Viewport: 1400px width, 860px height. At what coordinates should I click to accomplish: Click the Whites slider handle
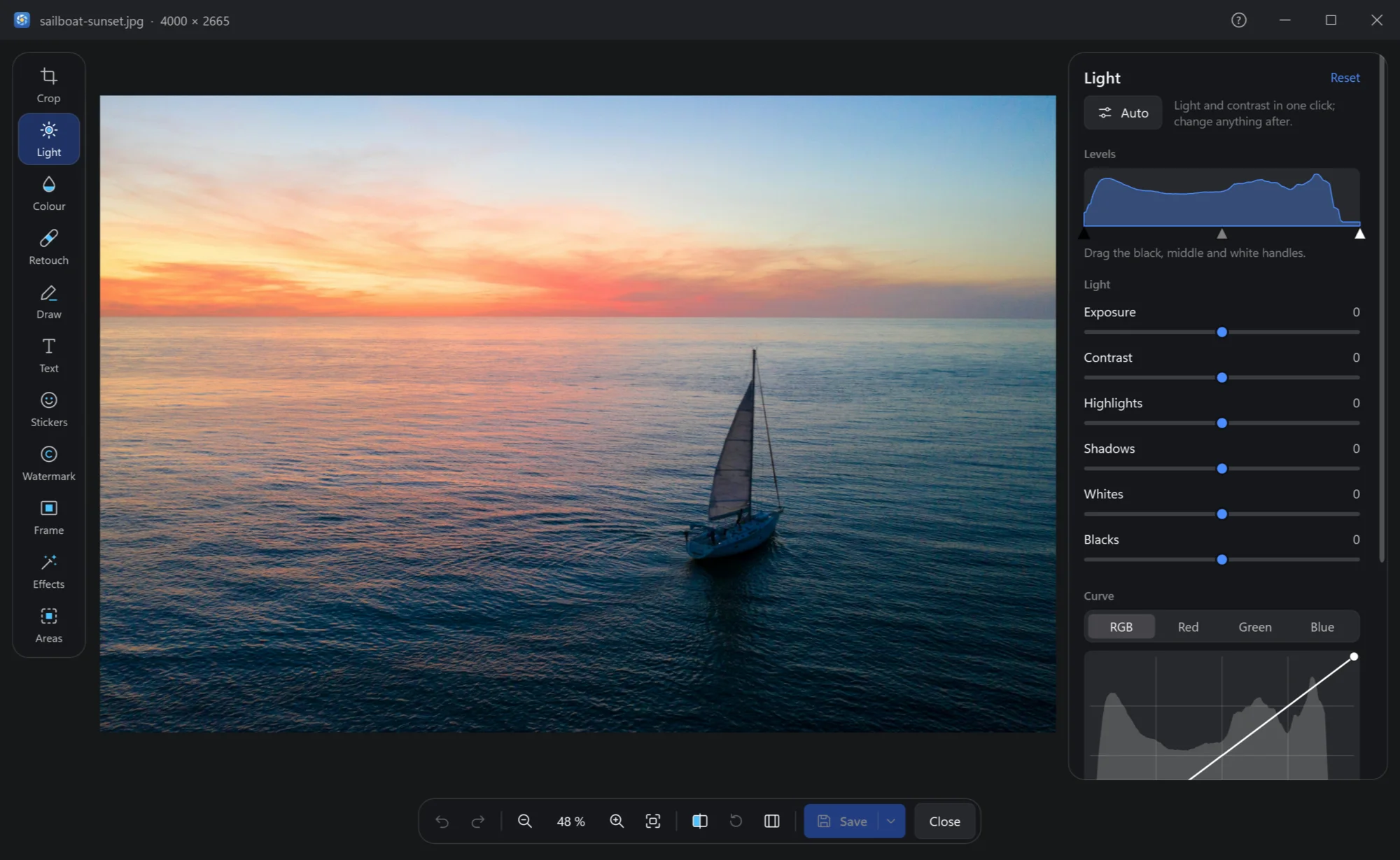click(x=1221, y=514)
